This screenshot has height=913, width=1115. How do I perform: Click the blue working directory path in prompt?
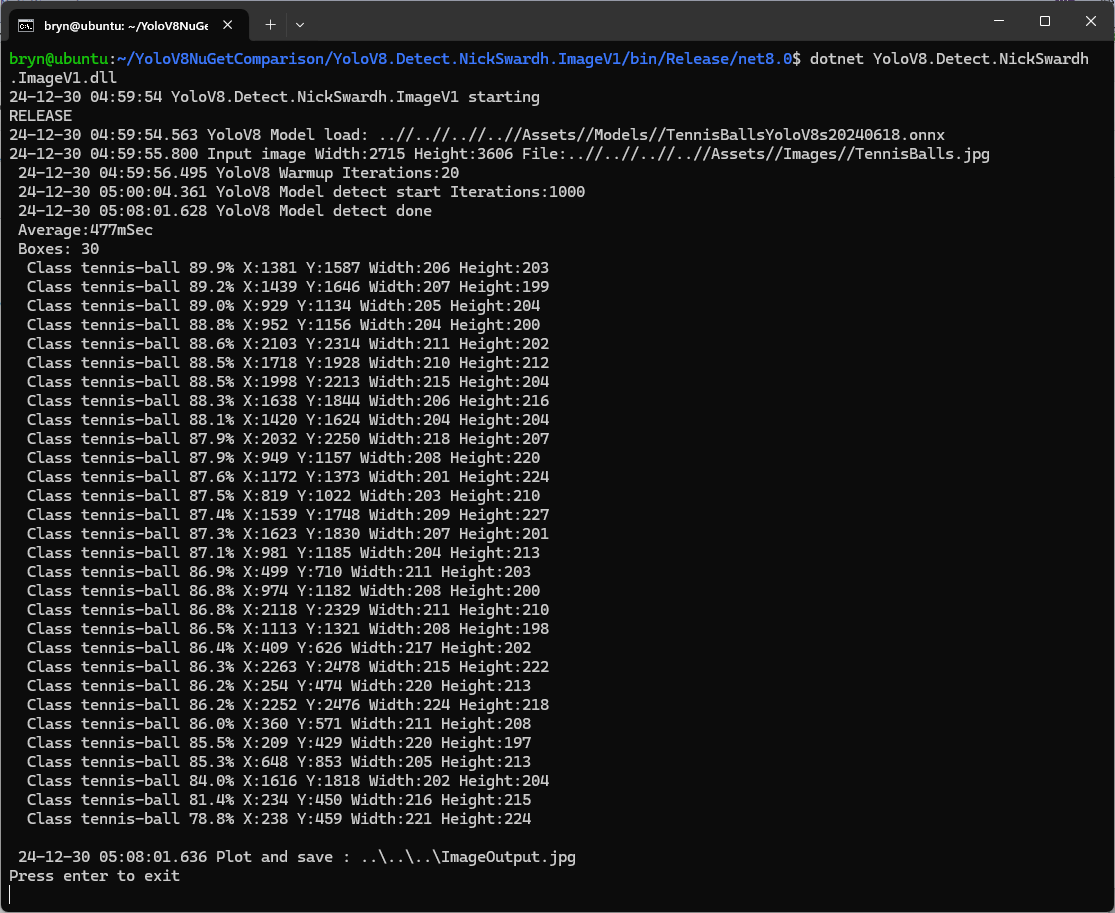coord(455,59)
